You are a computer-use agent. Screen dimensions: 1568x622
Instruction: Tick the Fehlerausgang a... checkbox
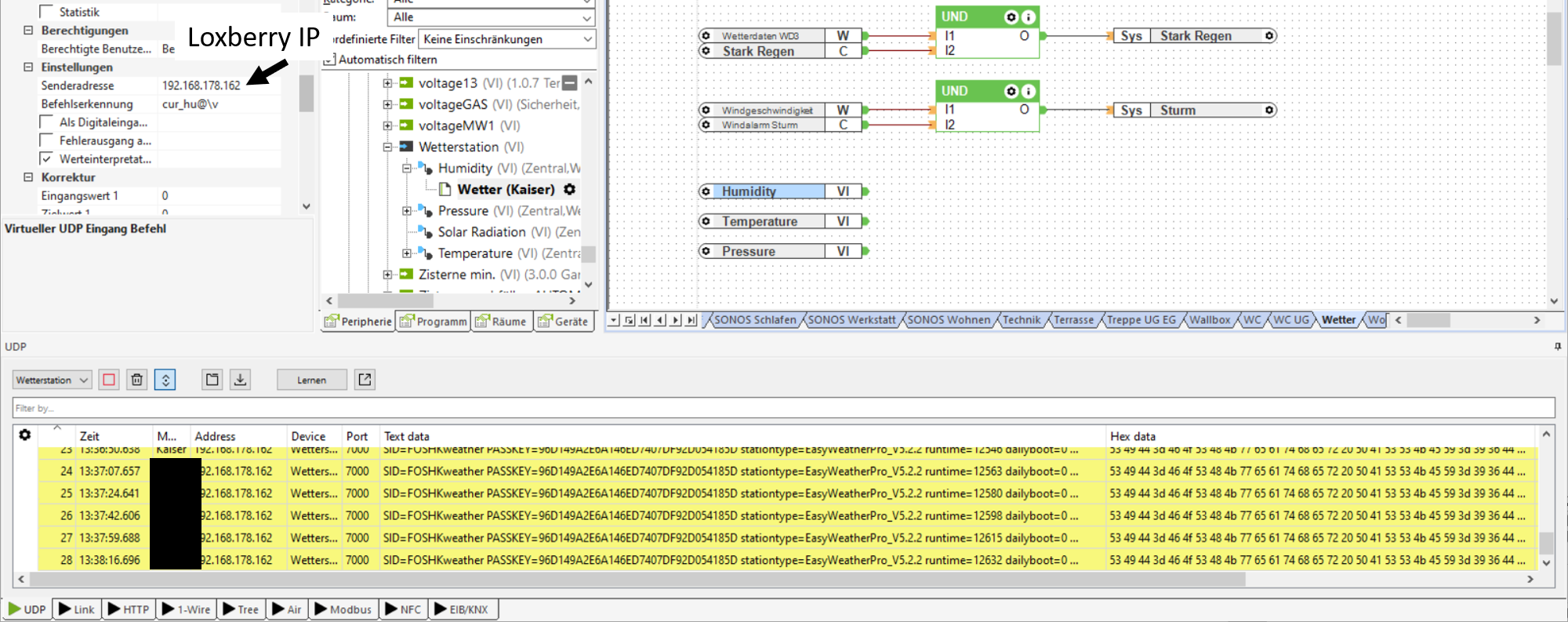tap(46, 140)
